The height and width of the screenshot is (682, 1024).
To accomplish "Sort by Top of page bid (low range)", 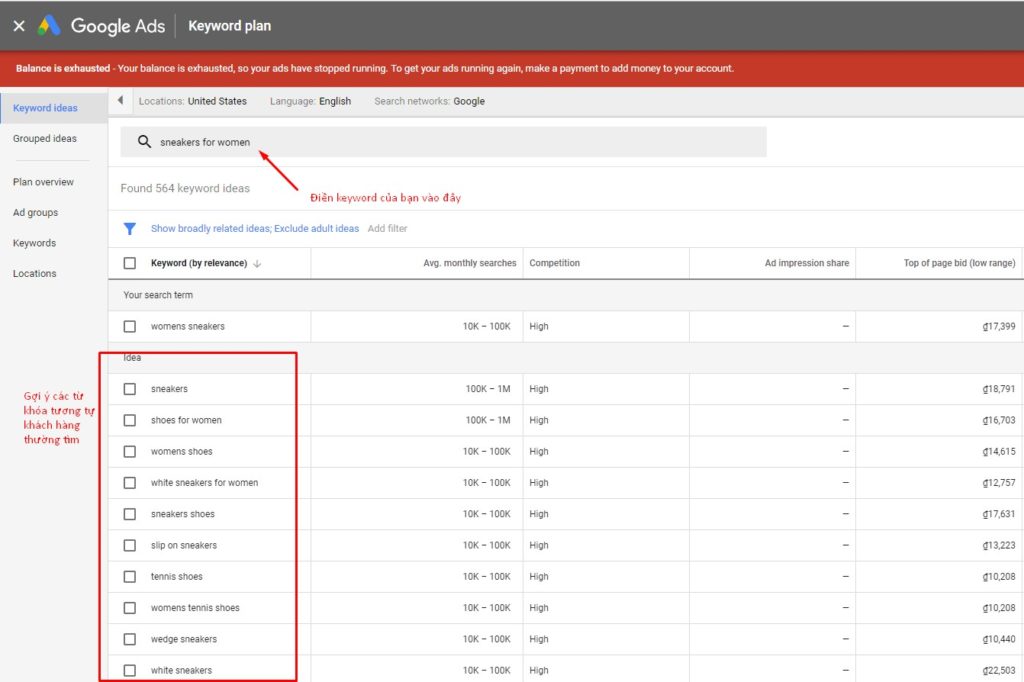I will click(959, 263).
